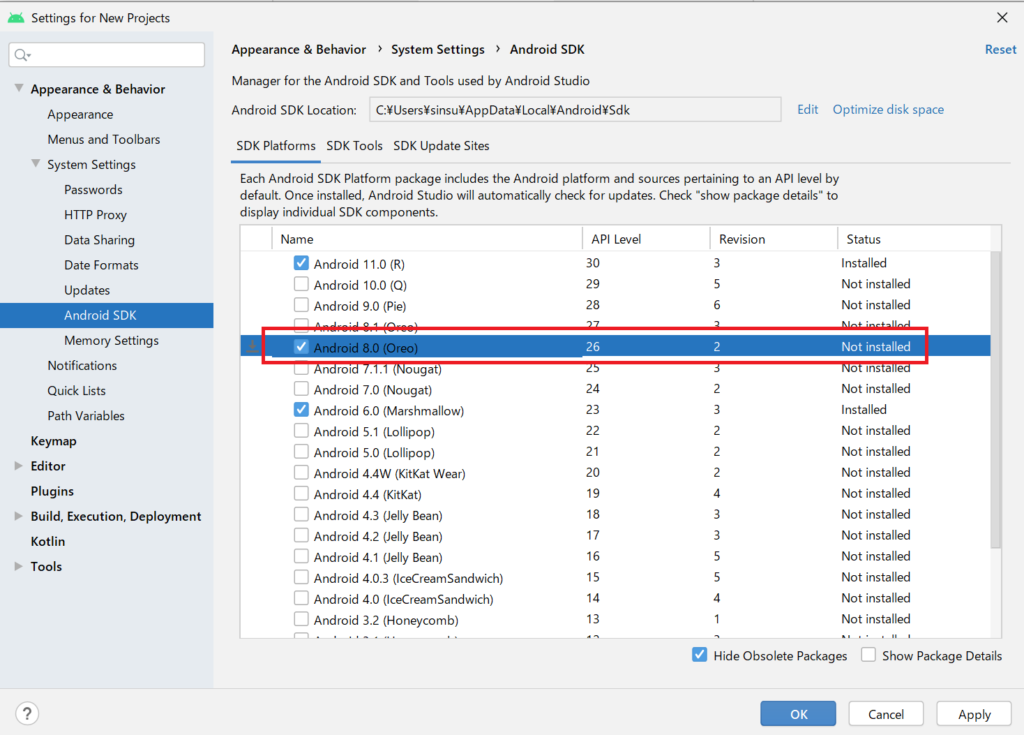The height and width of the screenshot is (735, 1024).
Task: Open Memory Settings
Action: pos(111,340)
